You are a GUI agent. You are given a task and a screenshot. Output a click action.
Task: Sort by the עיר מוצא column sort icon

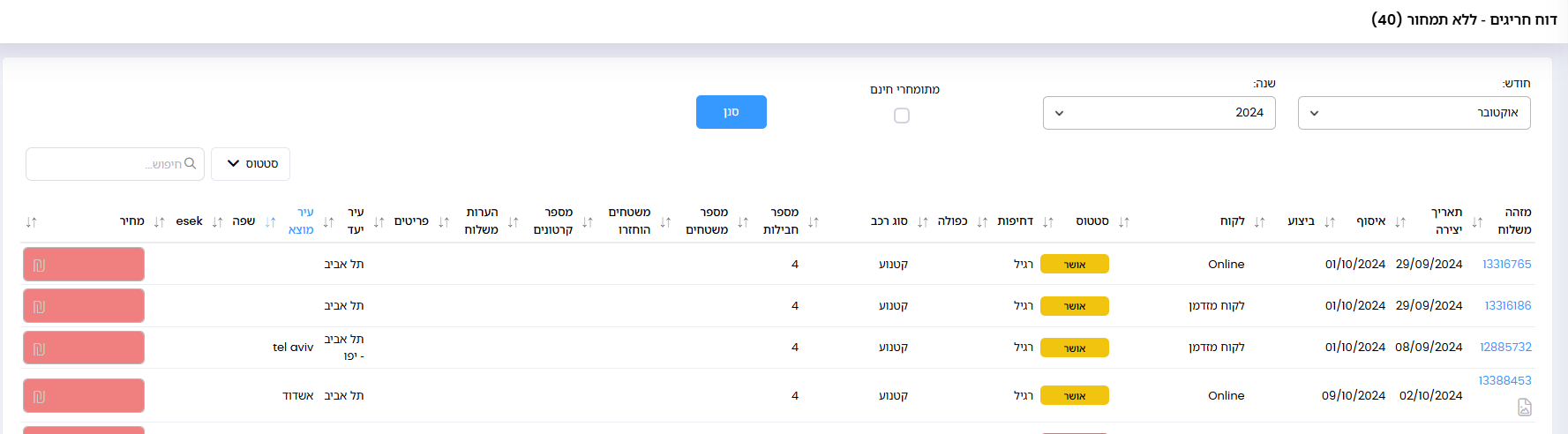270,222
